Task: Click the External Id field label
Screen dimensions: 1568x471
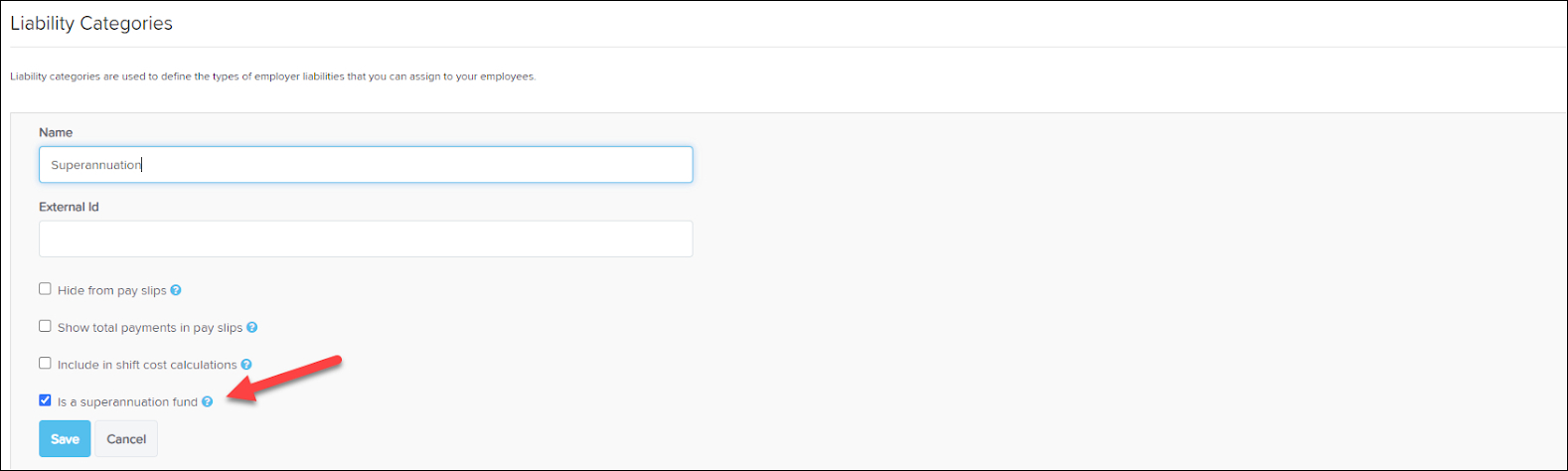Action: pyautogui.click(x=69, y=207)
